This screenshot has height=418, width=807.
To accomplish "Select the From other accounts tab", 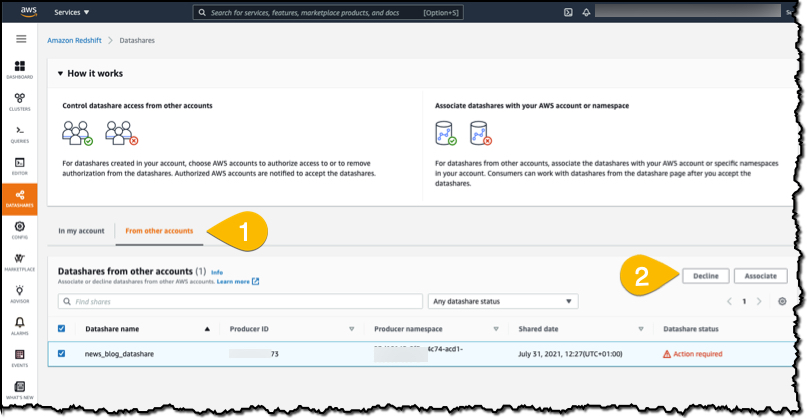I will click(x=159, y=231).
